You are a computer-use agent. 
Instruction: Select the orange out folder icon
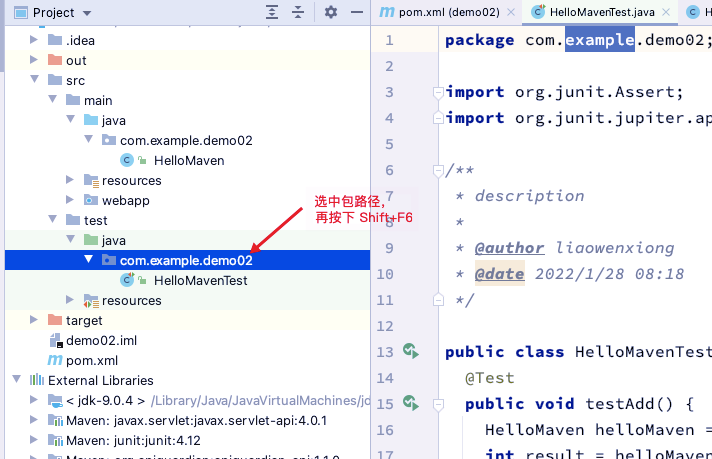(x=55, y=60)
